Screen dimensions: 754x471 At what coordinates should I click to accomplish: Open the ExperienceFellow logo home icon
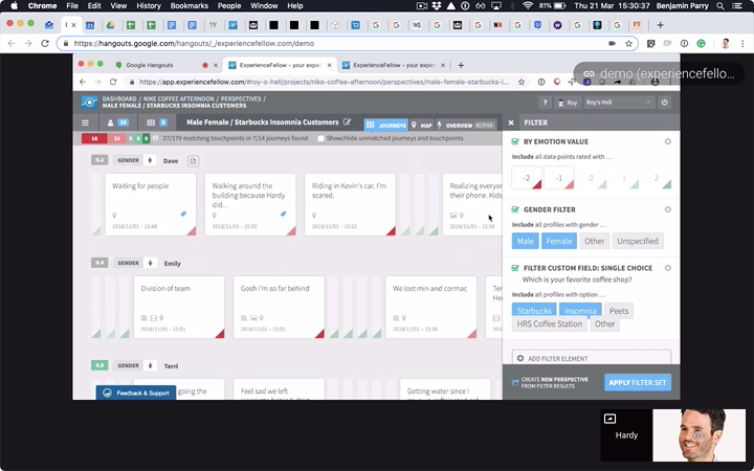click(x=89, y=102)
